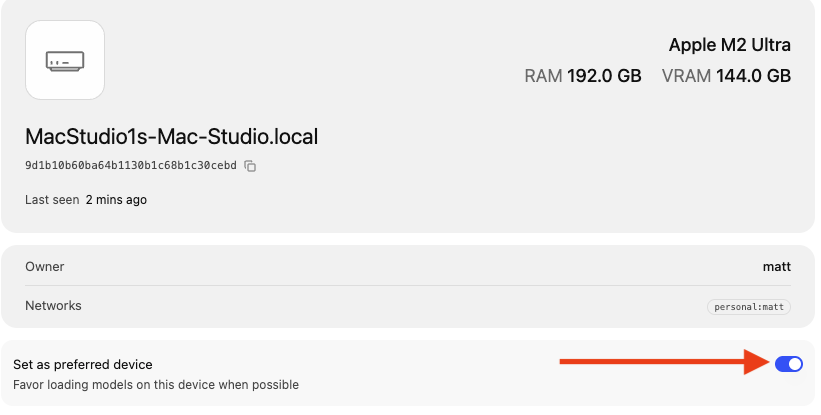Click the personal:matt network badge
The image size is (821, 415).
[749, 307]
